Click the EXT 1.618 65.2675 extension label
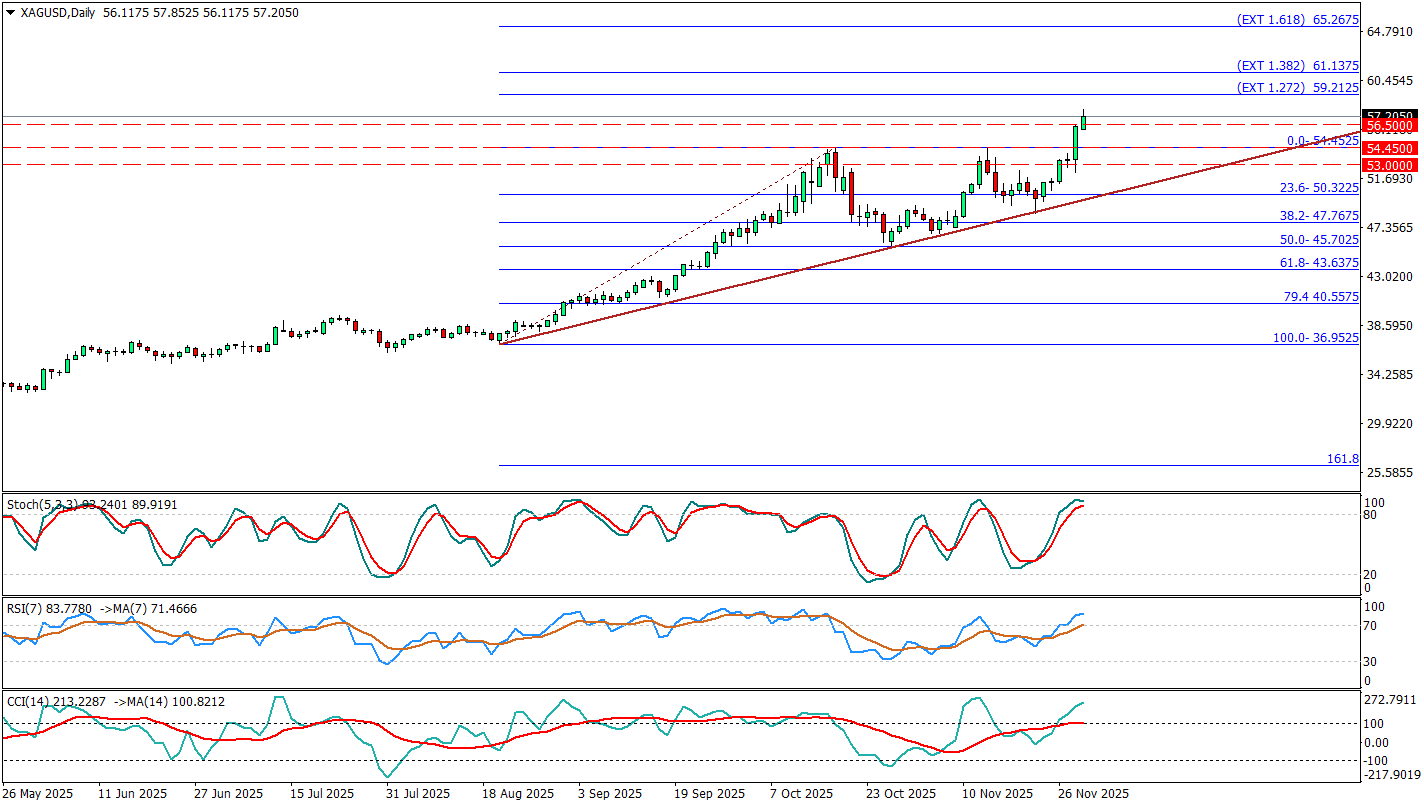The height and width of the screenshot is (806, 1424). [x=1297, y=19]
